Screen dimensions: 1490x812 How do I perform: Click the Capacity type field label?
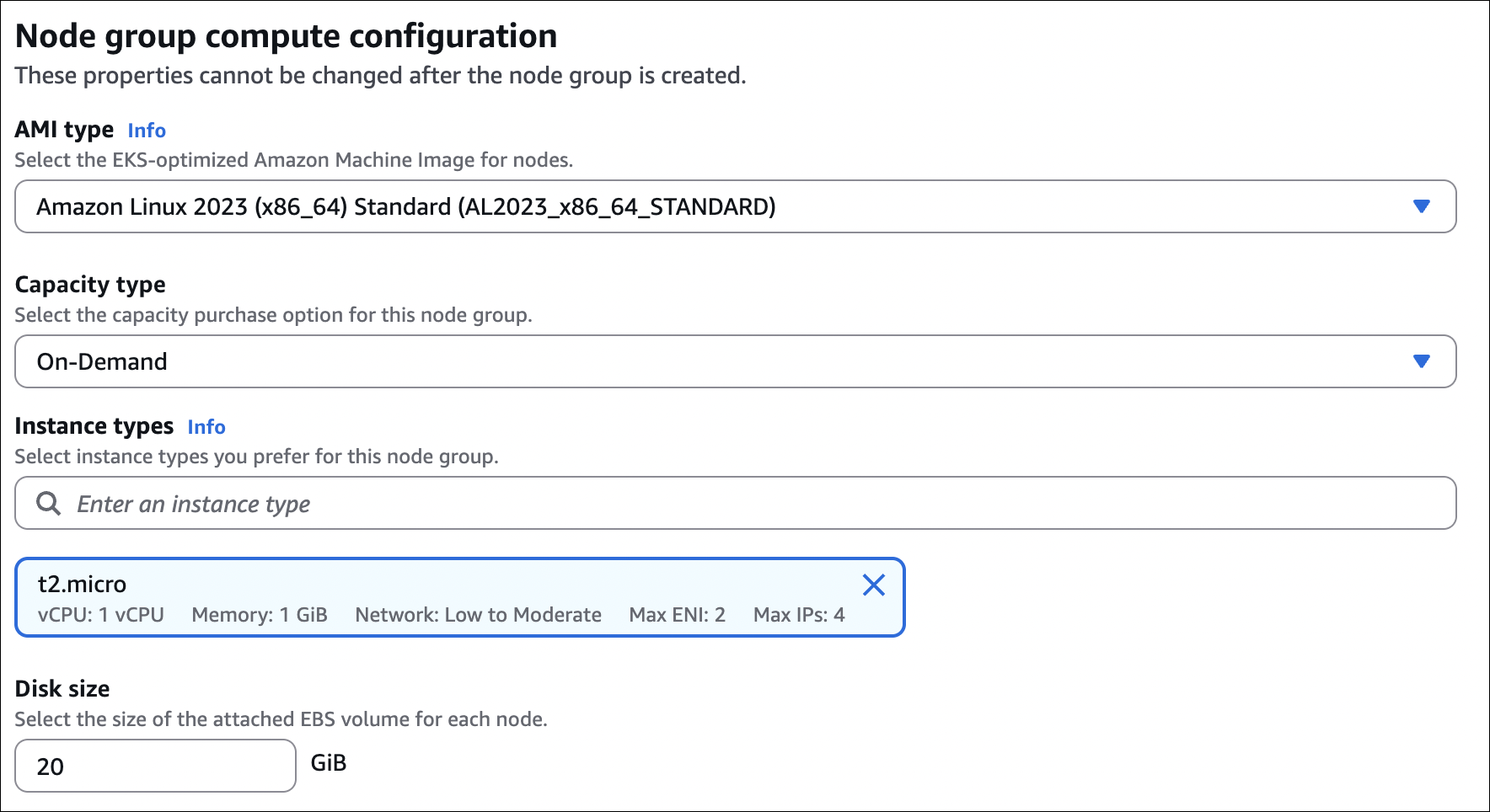point(90,285)
